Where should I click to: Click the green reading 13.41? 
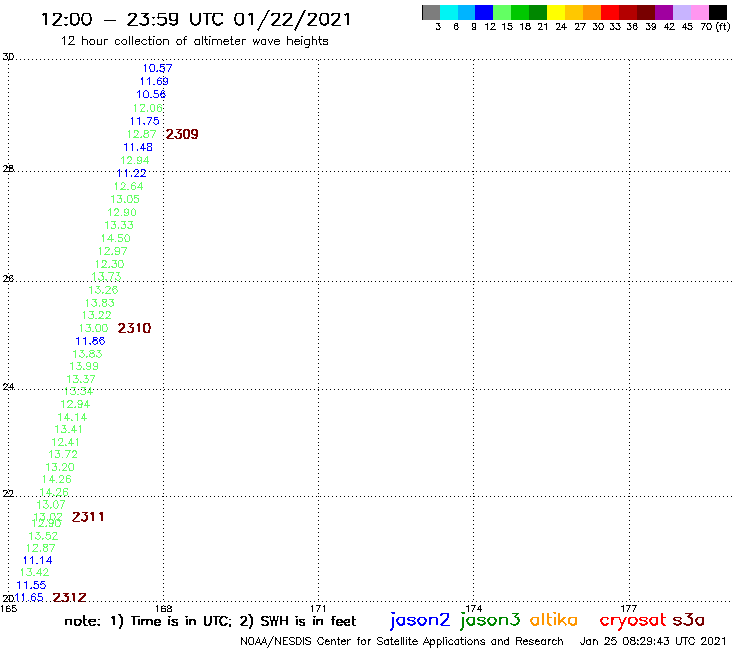pyautogui.click(x=68, y=430)
